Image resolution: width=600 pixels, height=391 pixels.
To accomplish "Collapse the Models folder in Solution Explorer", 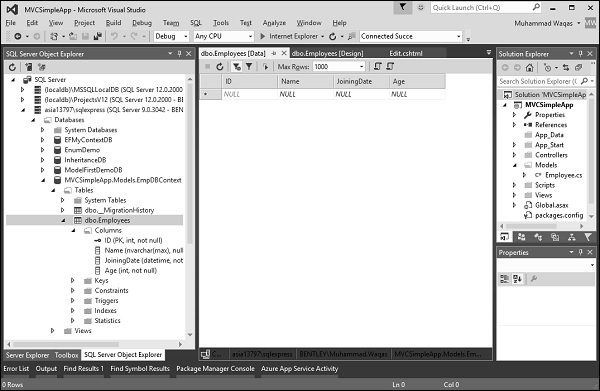I will (515, 165).
